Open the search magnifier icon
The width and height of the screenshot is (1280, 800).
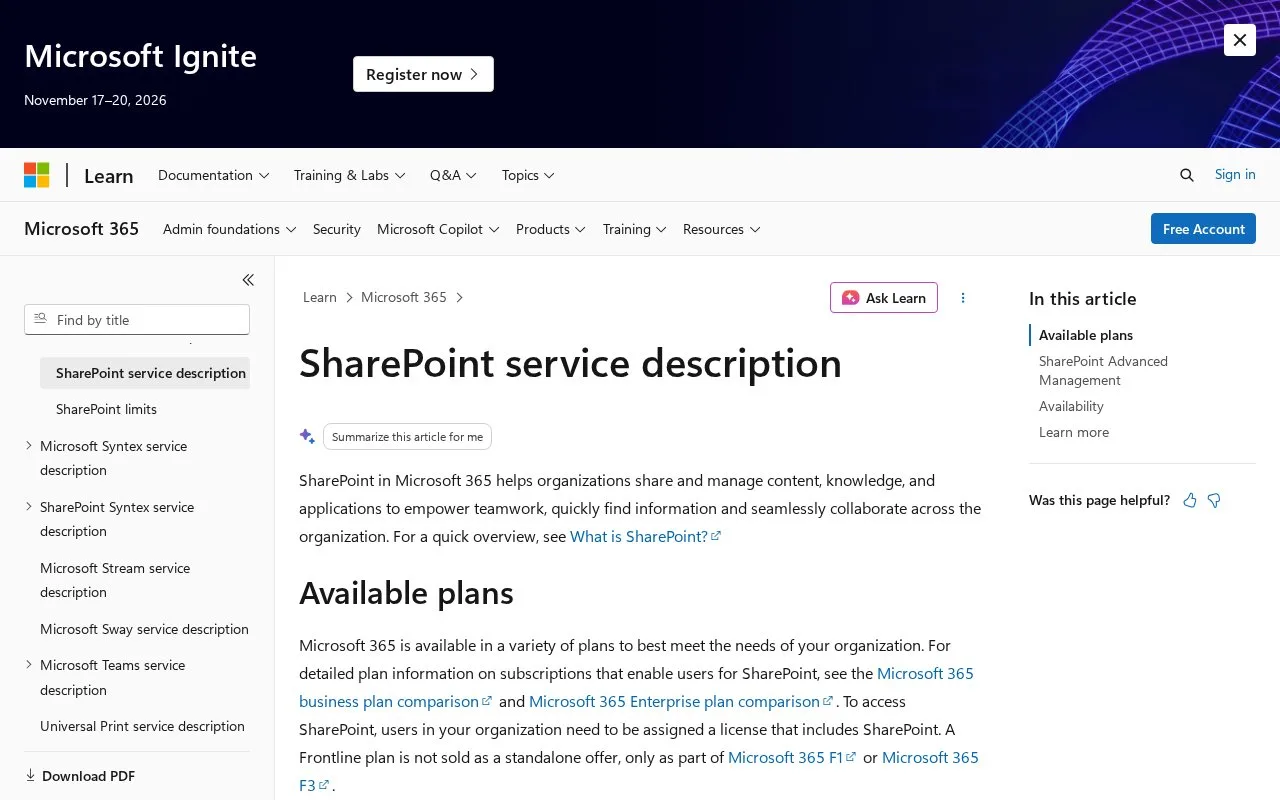pos(1187,175)
